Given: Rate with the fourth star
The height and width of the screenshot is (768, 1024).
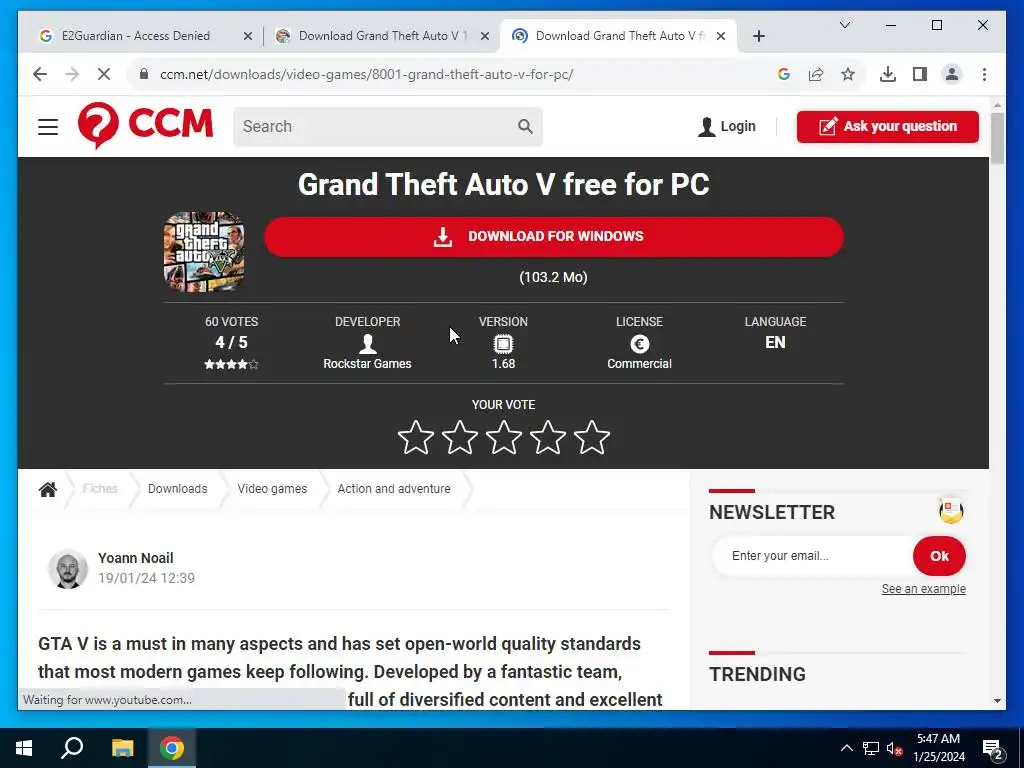Looking at the screenshot, I should point(547,437).
